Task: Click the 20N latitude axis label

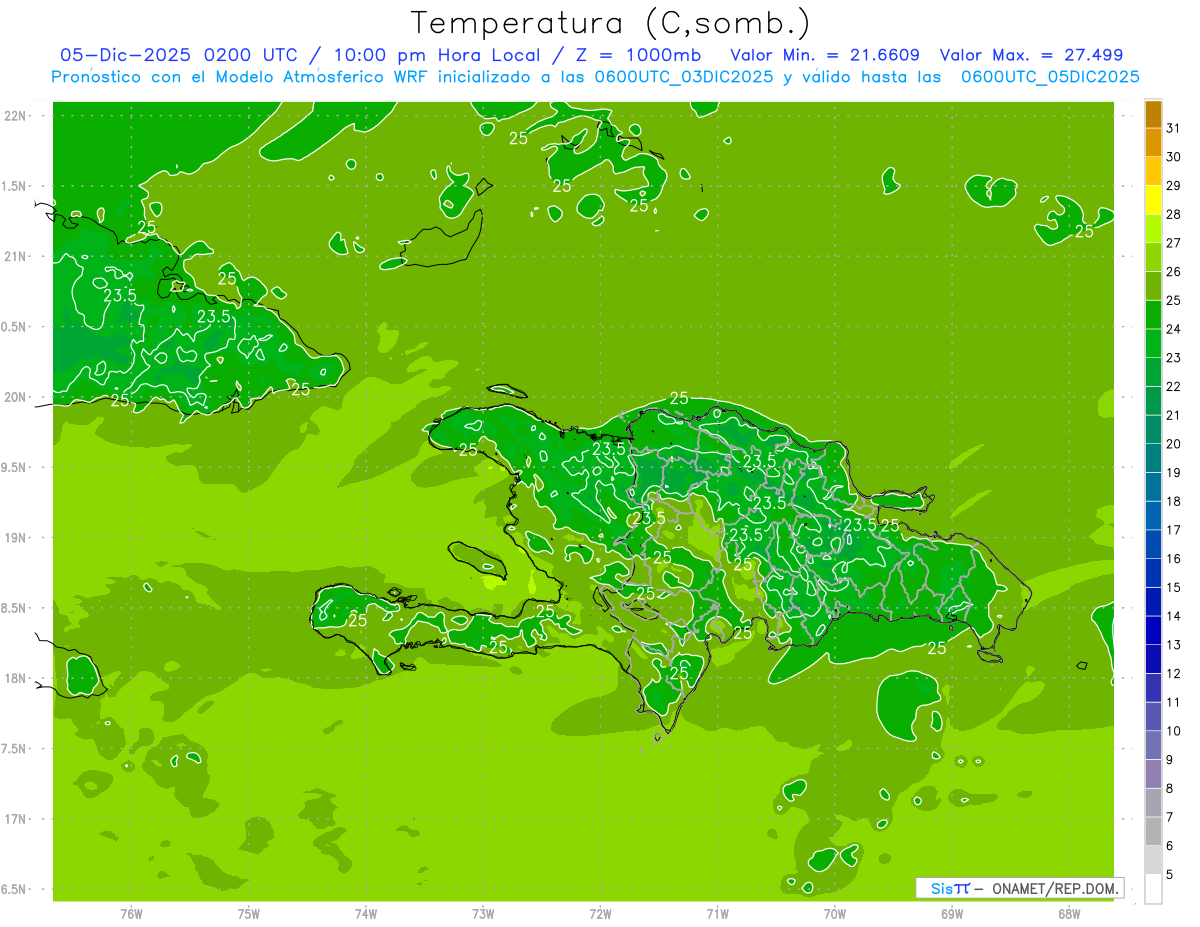Action: tap(15, 397)
